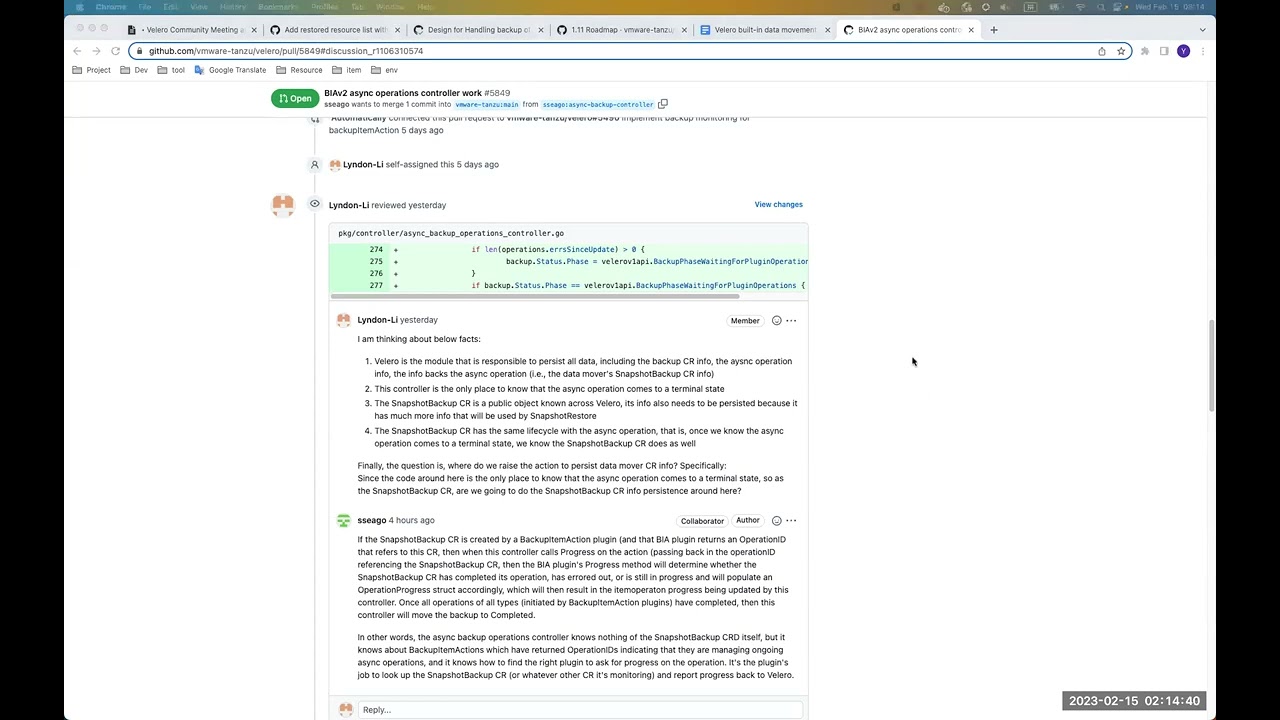The image size is (1280, 720).
Task: Open History menu in macOS menu bar
Action: point(233,7)
